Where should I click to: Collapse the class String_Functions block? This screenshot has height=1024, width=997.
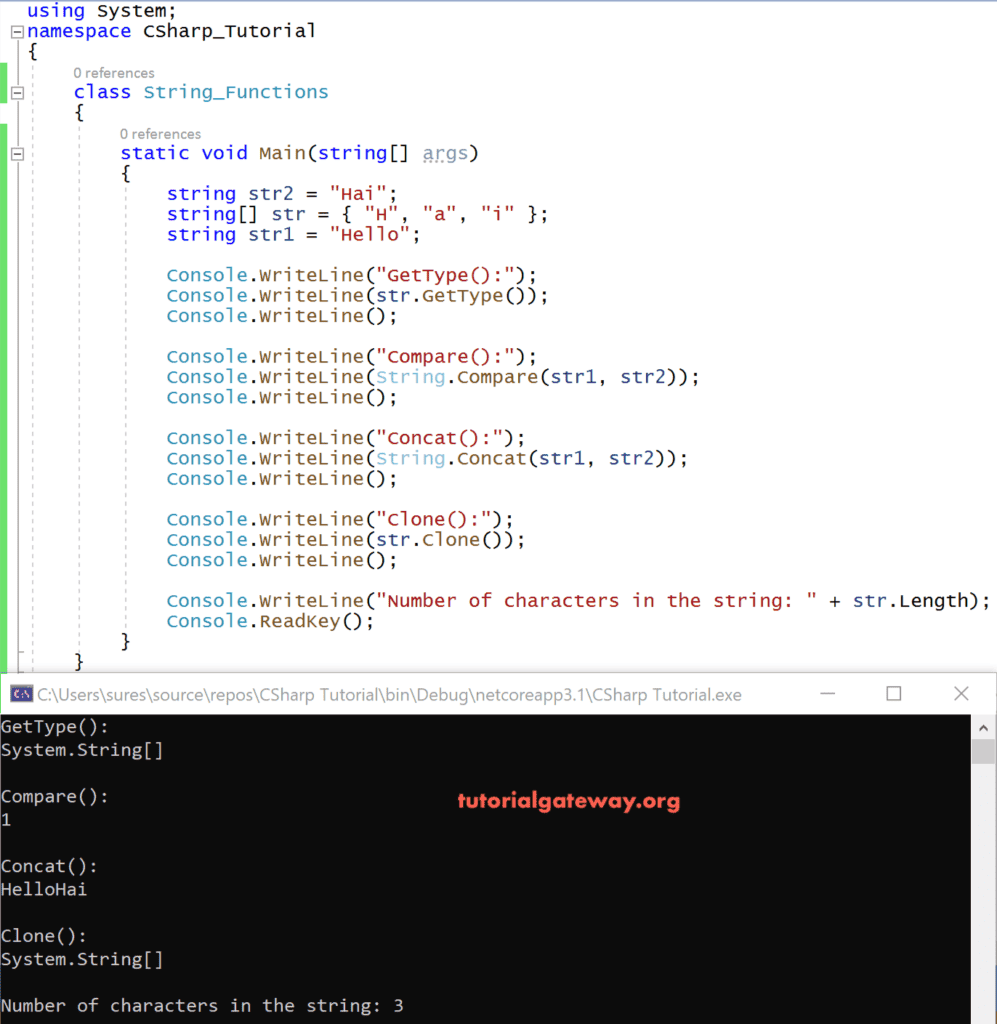(18, 93)
